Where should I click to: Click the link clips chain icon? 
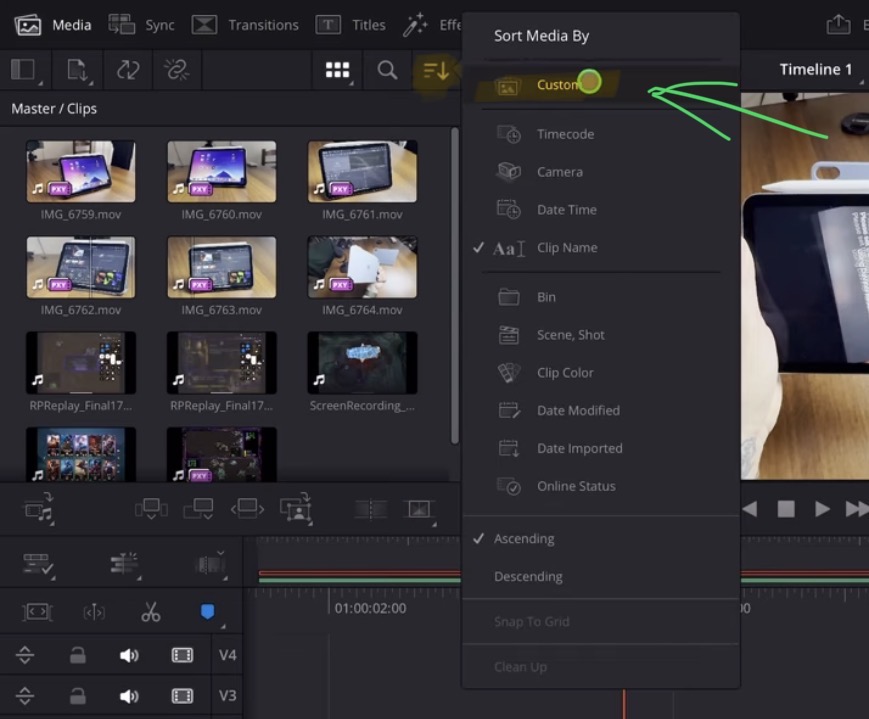pyautogui.click(x=177, y=70)
